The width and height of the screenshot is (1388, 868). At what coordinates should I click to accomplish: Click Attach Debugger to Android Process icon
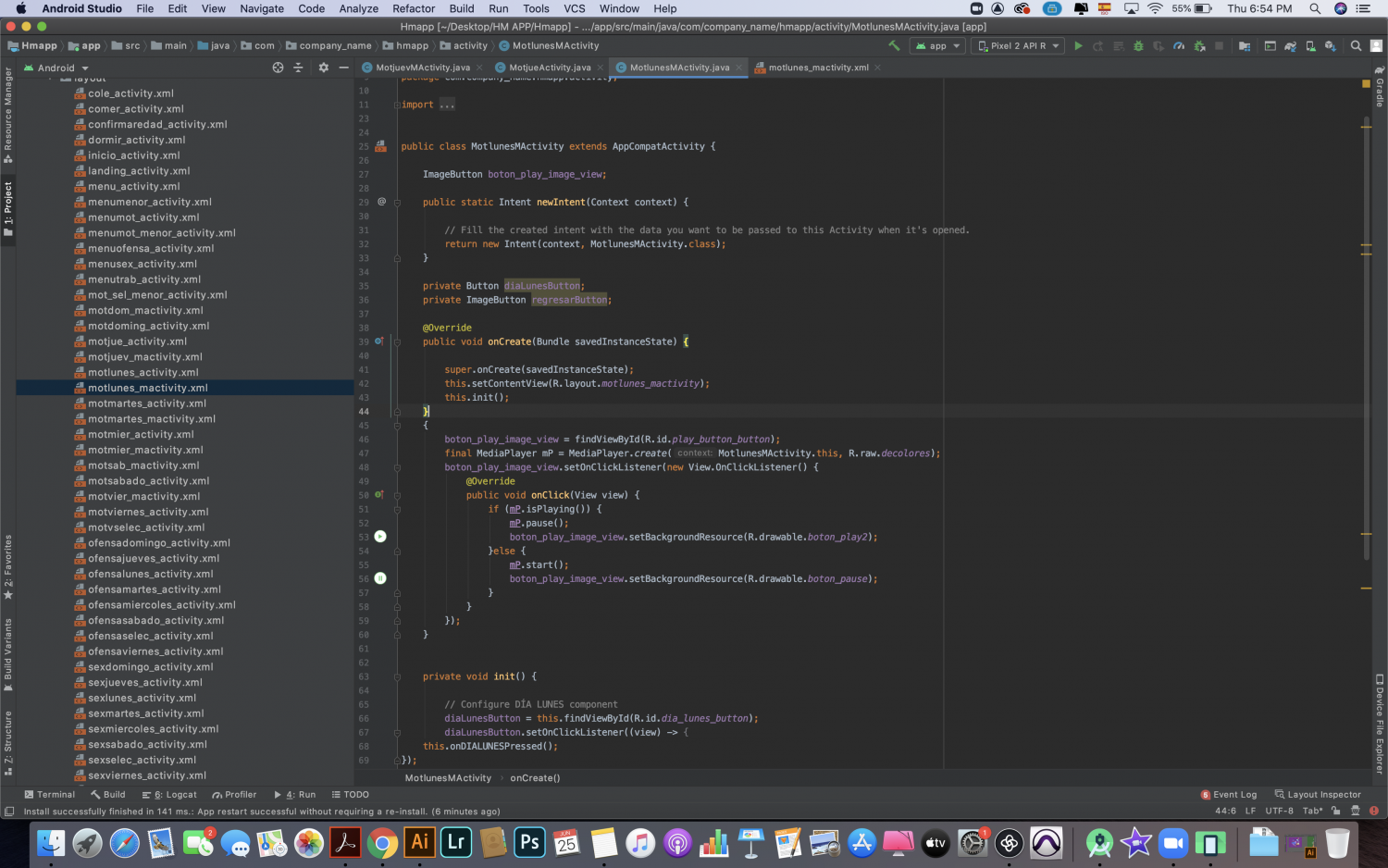pyautogui.click(x=1199, y=45)
